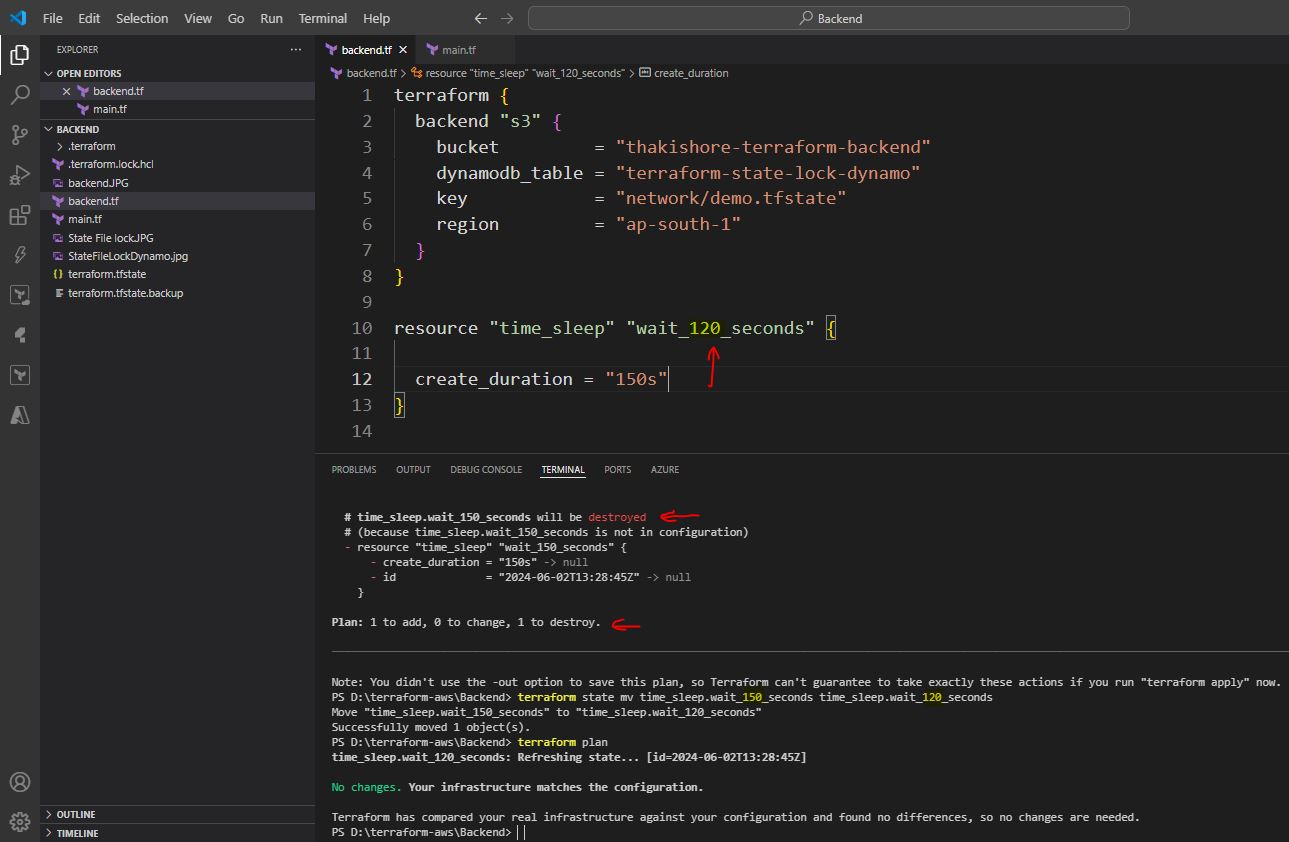Image resolution: width=1289 pixels, height=842 pixels.
Task: Open the Manage settings gear
Action: pyautogui.click(x=19, y=821)
